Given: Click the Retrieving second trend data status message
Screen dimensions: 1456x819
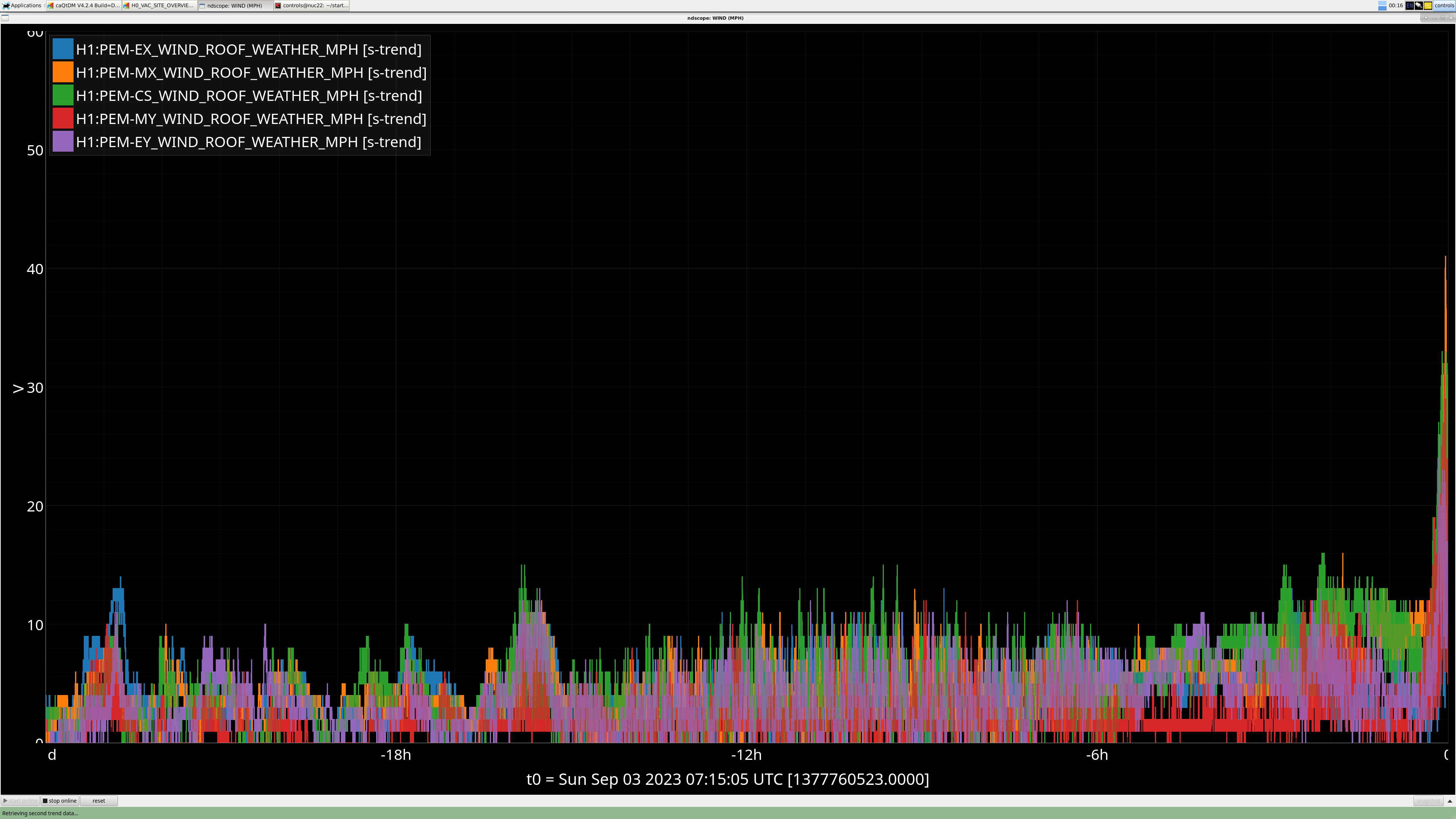Looking at the screenshot, I should 40,813.
